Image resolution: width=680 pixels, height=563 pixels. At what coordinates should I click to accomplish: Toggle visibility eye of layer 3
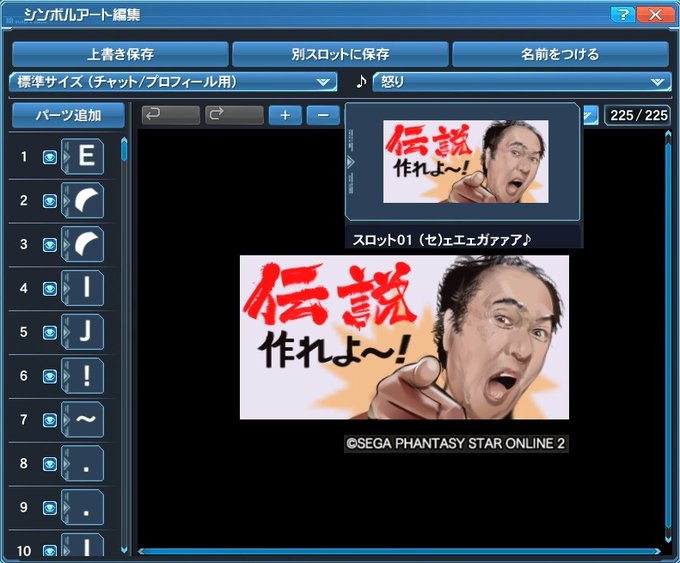[49, 245]
